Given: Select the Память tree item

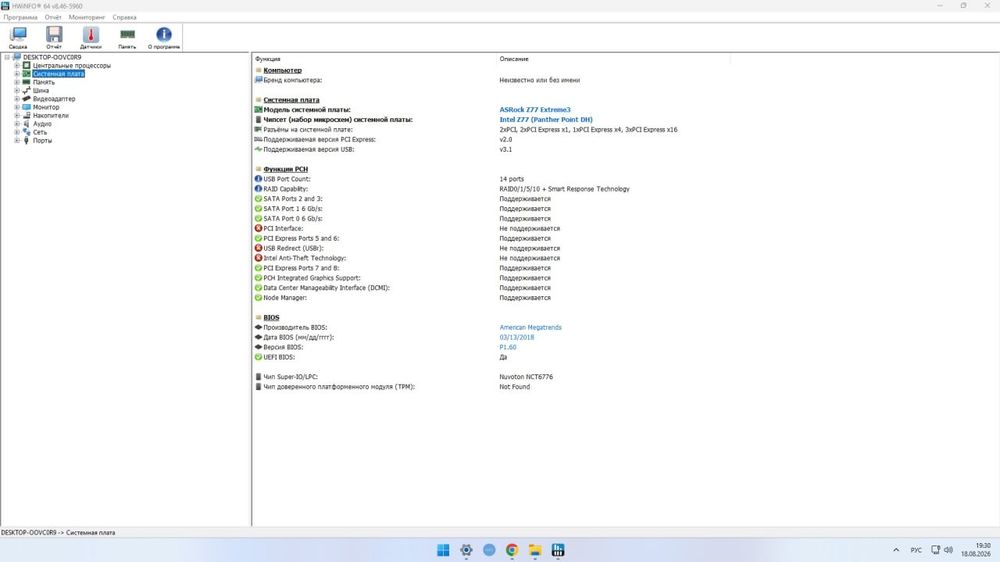Looking at the screenshot, I should 43,82.
